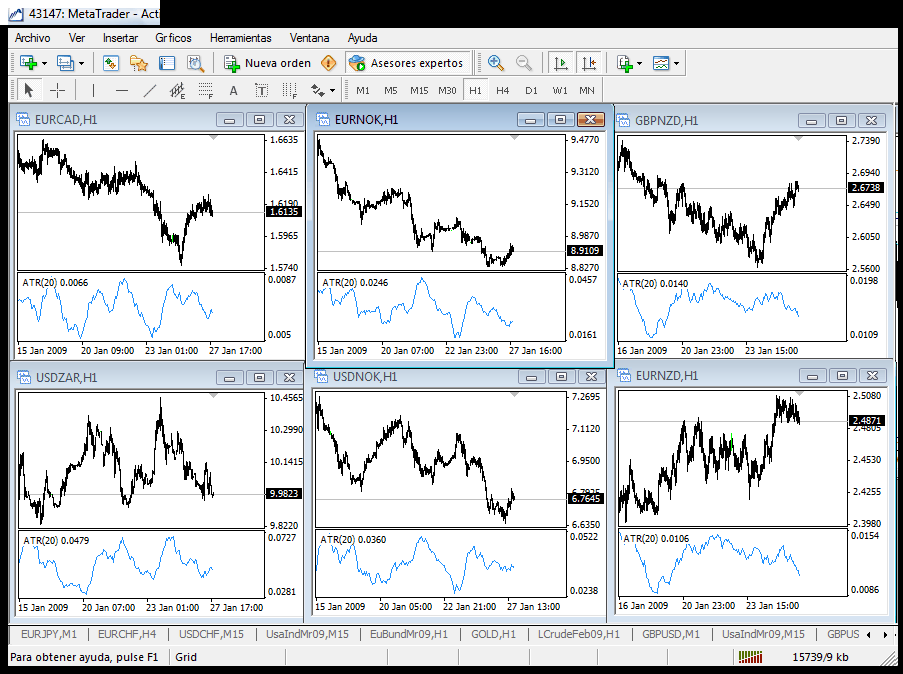Open the Gráficos menu
This screenshot has height=674, width=903.
click(x=173, y=38)
